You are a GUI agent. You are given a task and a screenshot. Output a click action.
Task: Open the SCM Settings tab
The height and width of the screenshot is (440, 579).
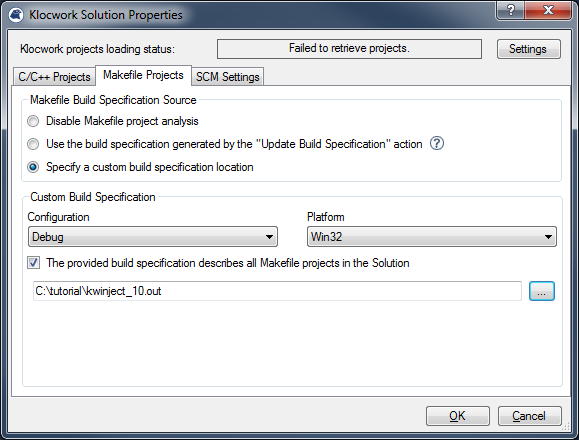click(227, 77)
